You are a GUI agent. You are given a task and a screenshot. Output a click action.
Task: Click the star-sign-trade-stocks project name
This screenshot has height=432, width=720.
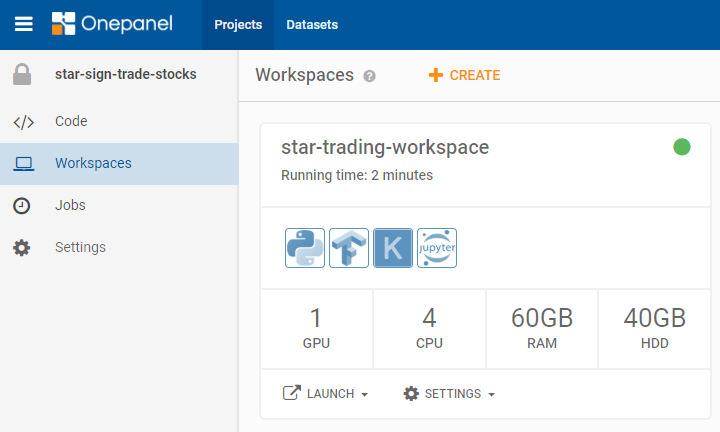(x=126, y=74)
